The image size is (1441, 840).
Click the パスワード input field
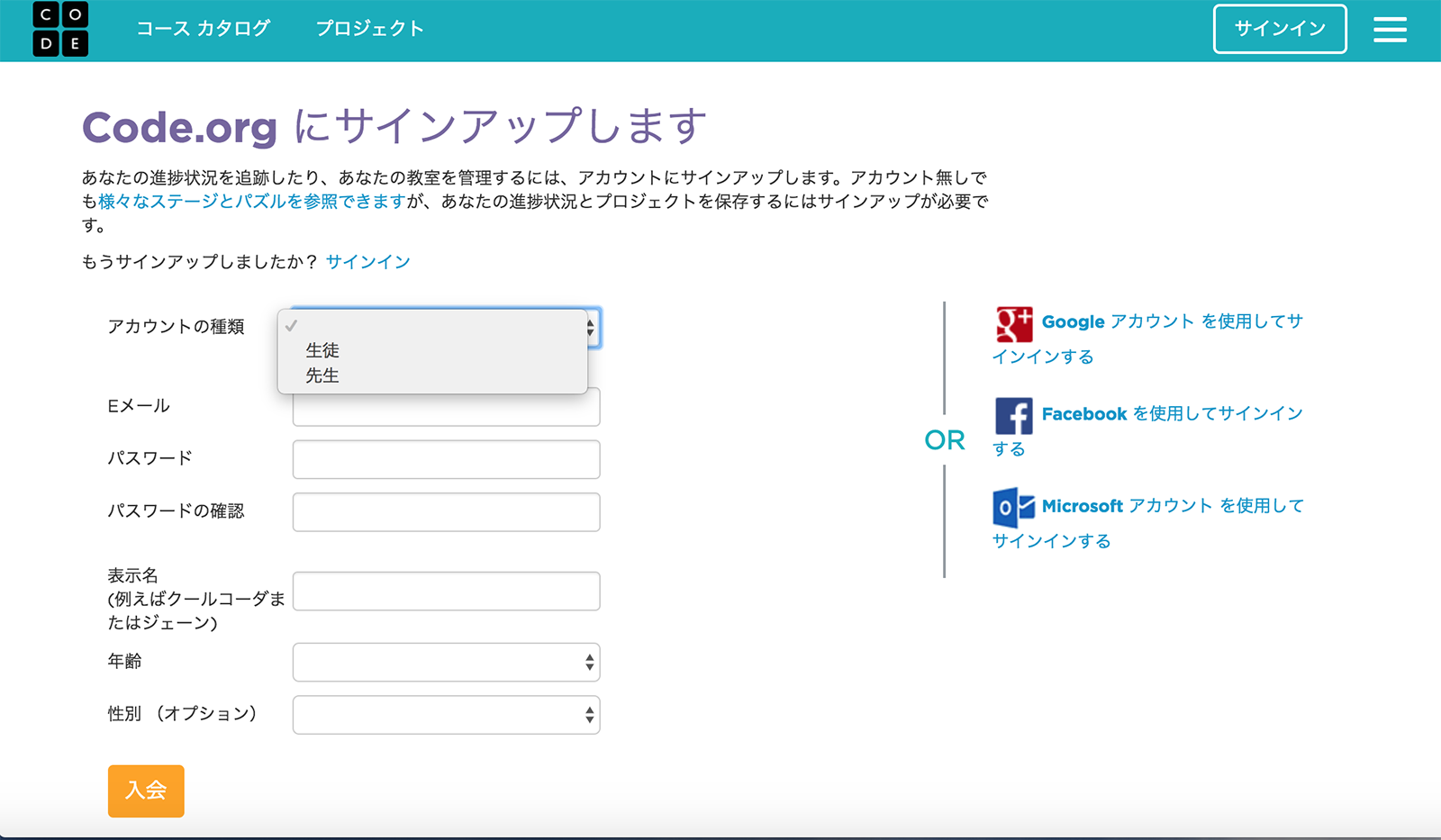click(446, 459)
